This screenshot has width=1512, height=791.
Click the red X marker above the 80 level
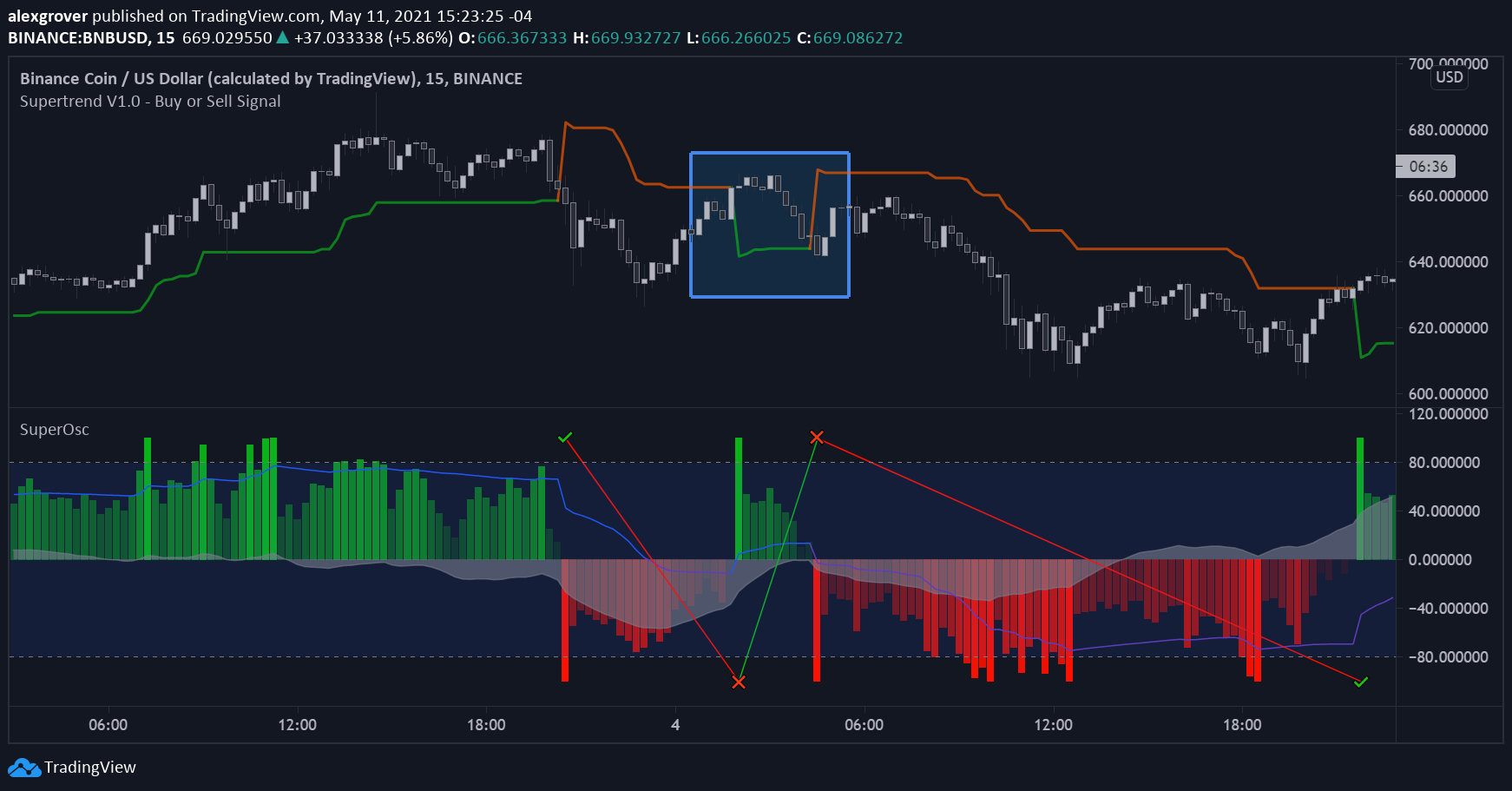pyautogui.click(x=817, y=437)
